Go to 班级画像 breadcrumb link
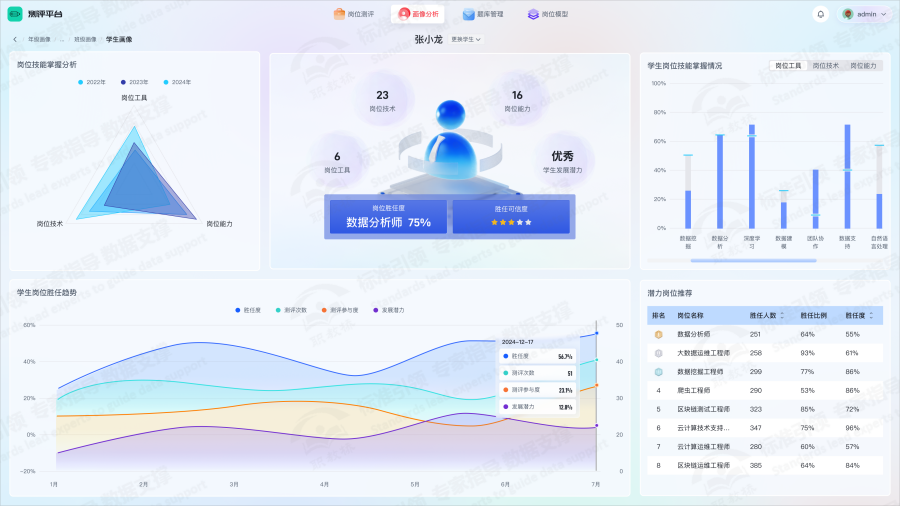900x506 pixels. [x=85, y=39]
